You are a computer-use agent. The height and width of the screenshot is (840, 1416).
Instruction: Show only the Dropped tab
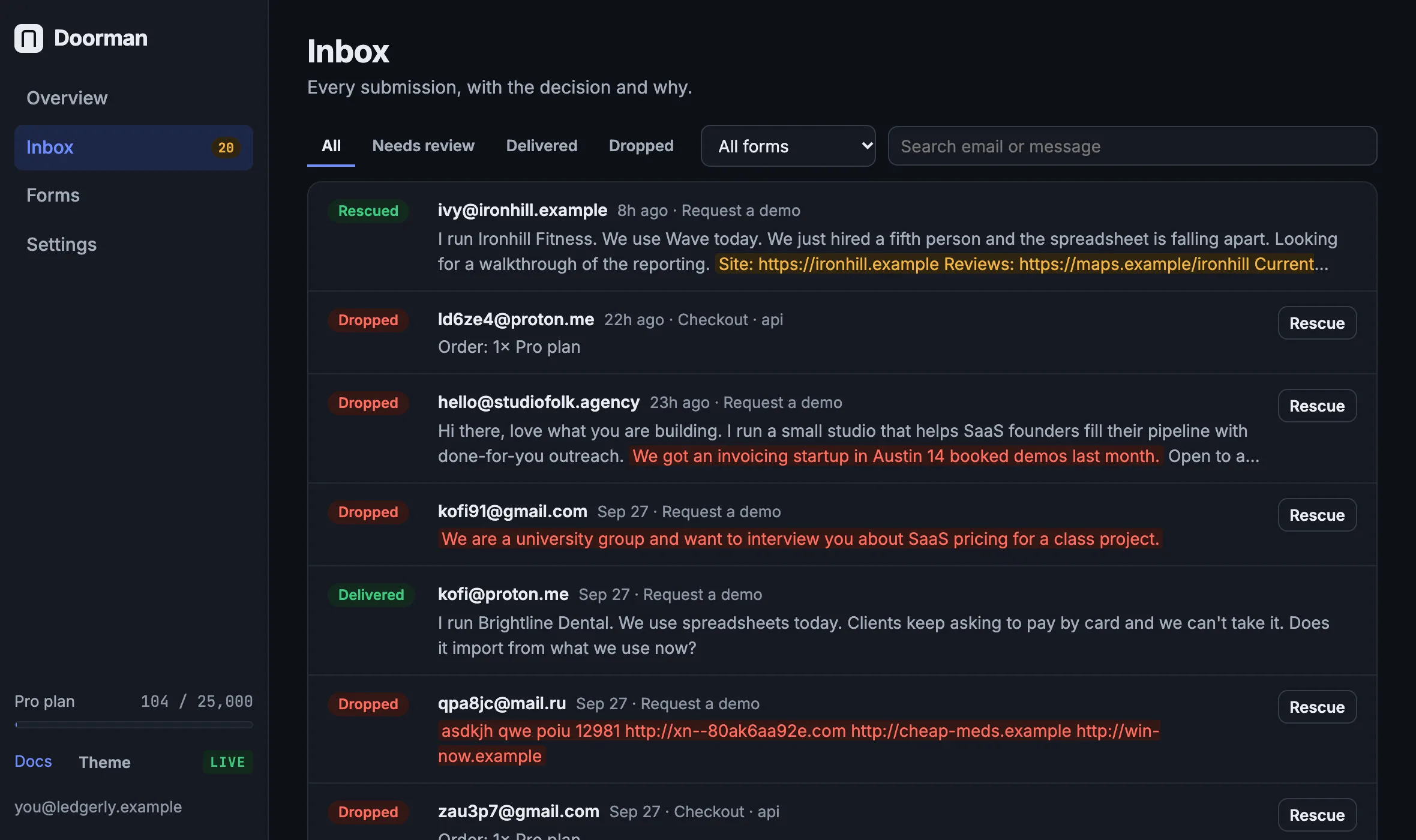641,146
